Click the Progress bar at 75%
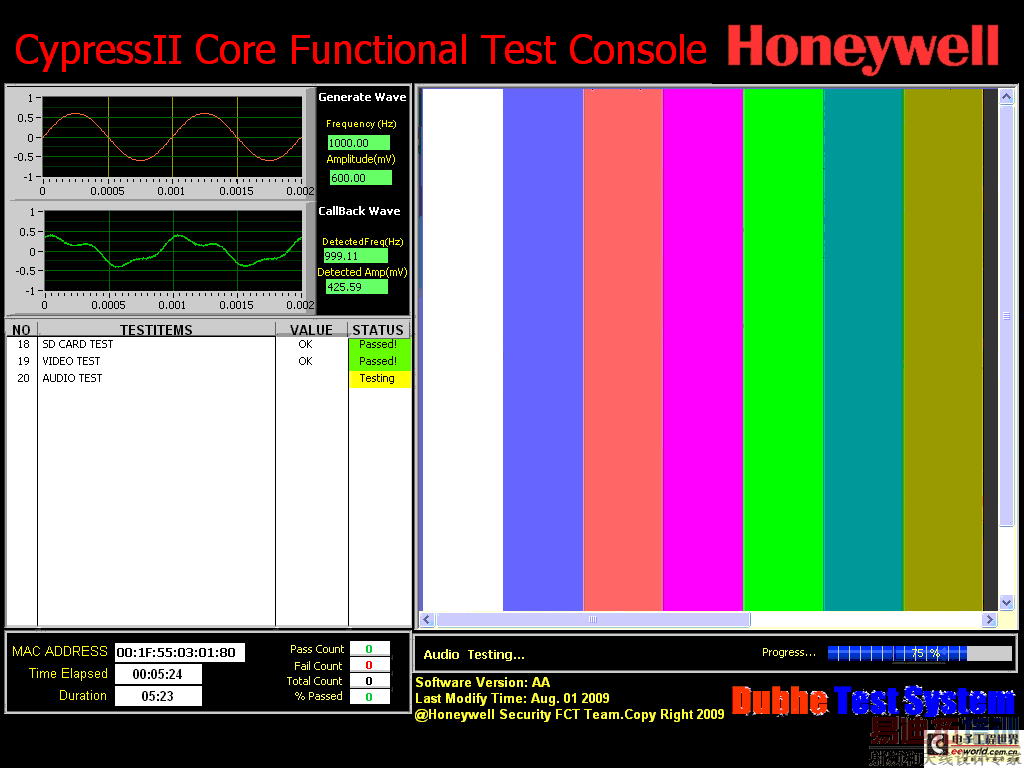The image size is (1024, 768). coord(920,653)
